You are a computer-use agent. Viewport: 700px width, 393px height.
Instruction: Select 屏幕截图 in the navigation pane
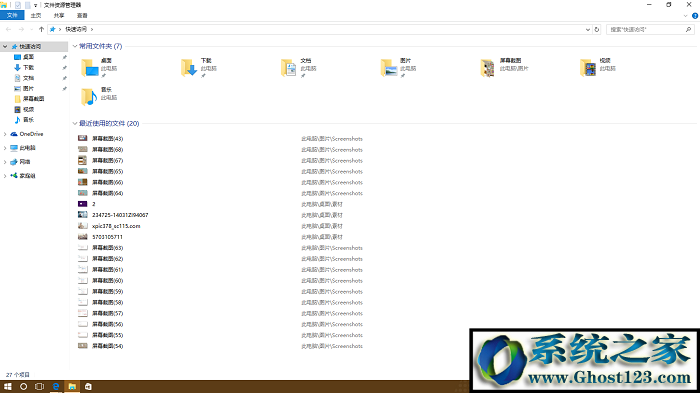pos(33,99)
